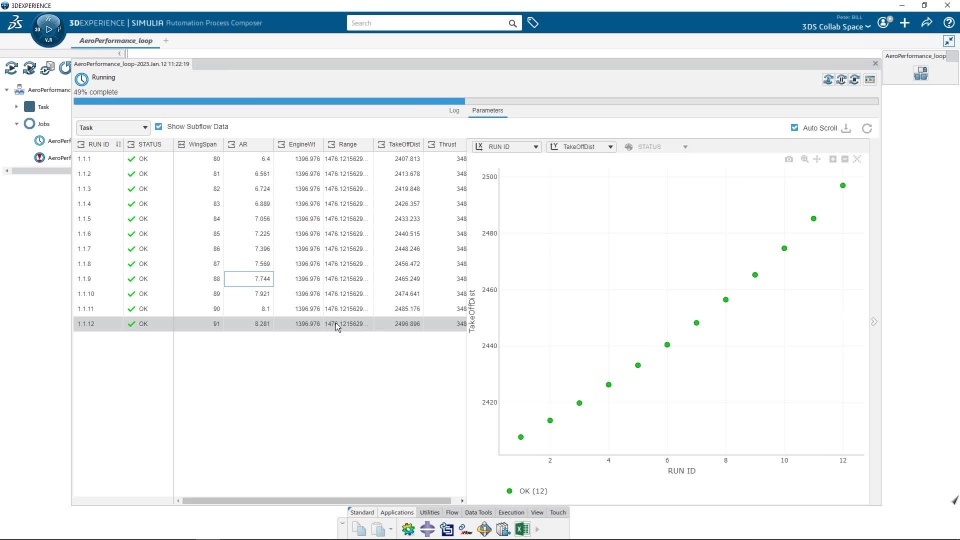This screenshot has height=540, width=960.
Task: Select the purple valve icon in the action bar
Action: pos(427,529)
